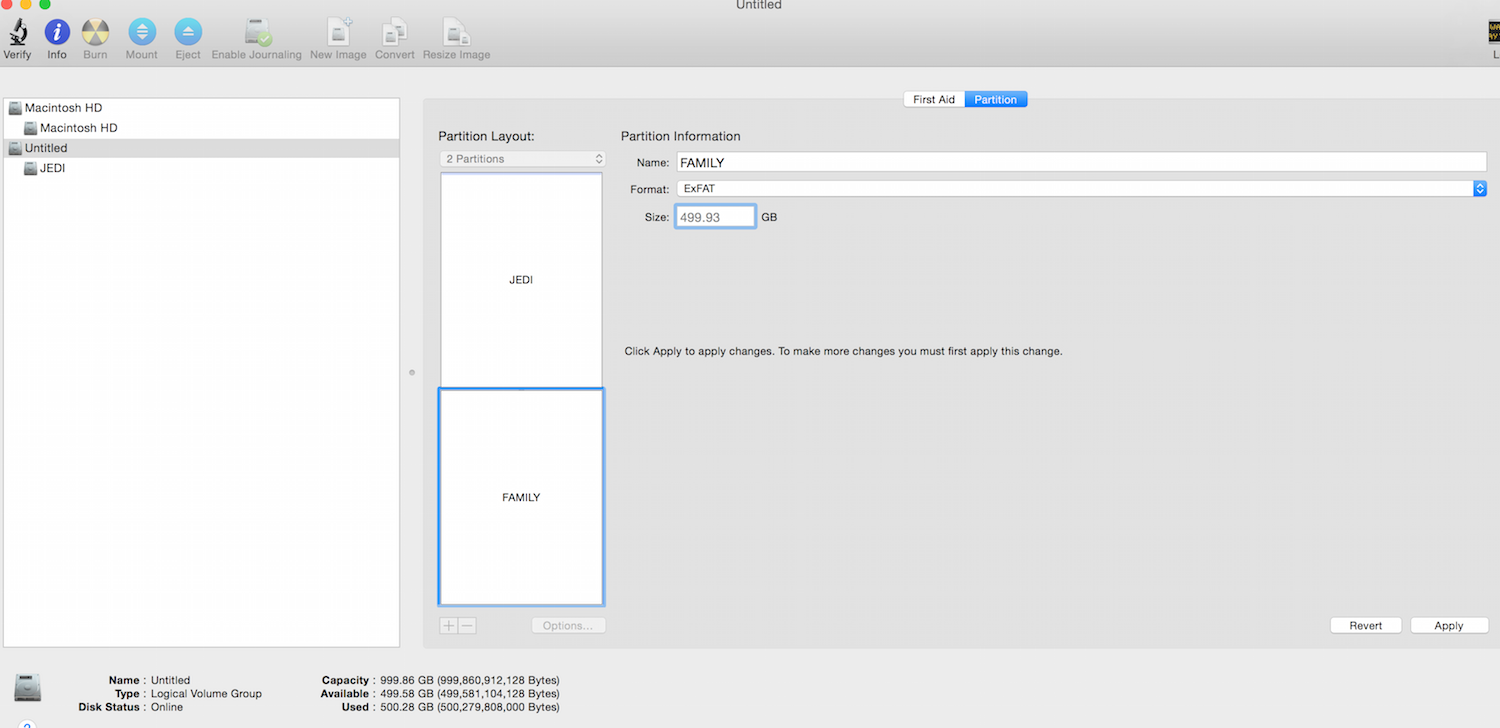Click the add partition plus button
The height and width of the screenshot is (728, 1500).
click(x=449, y=626)
